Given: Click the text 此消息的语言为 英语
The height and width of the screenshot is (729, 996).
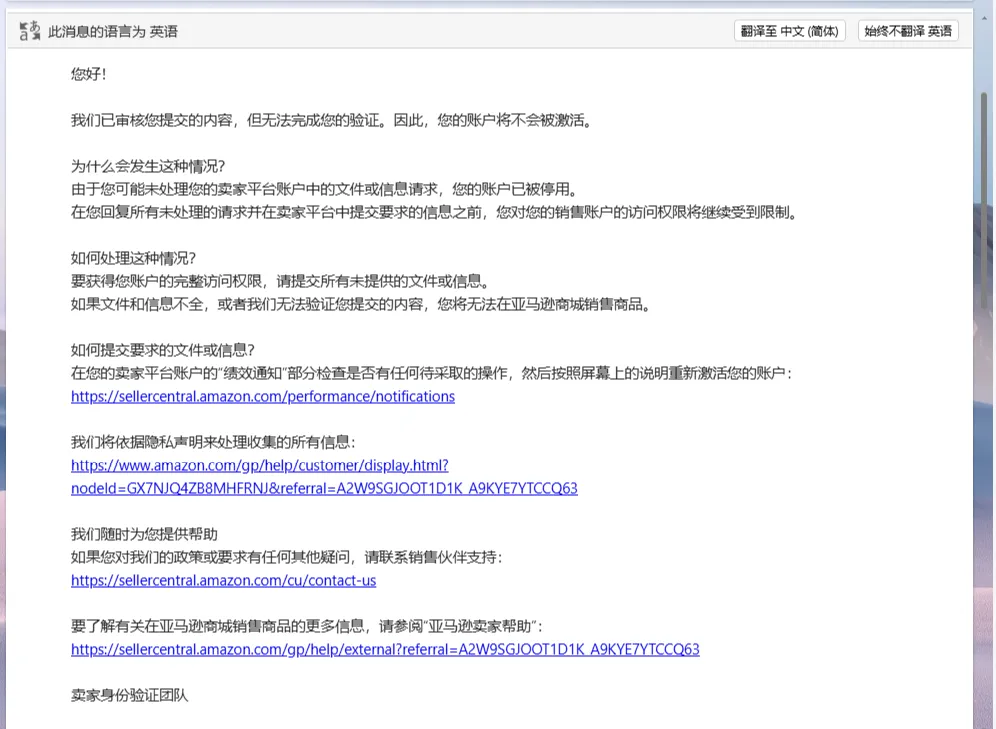Looking at the screenshot, I should tap(113, 31).
